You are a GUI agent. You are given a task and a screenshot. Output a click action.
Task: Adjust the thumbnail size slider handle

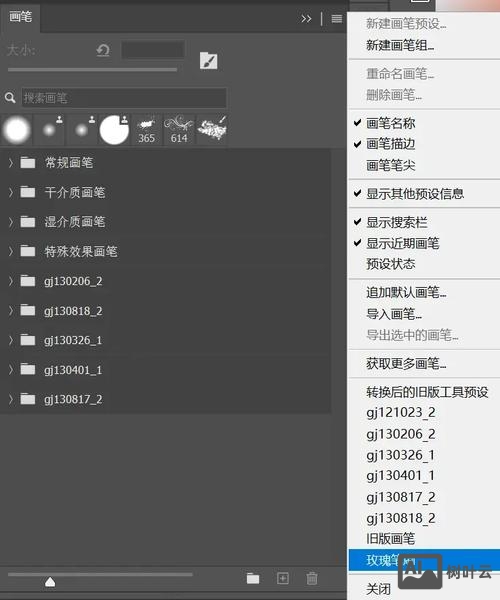50,582
